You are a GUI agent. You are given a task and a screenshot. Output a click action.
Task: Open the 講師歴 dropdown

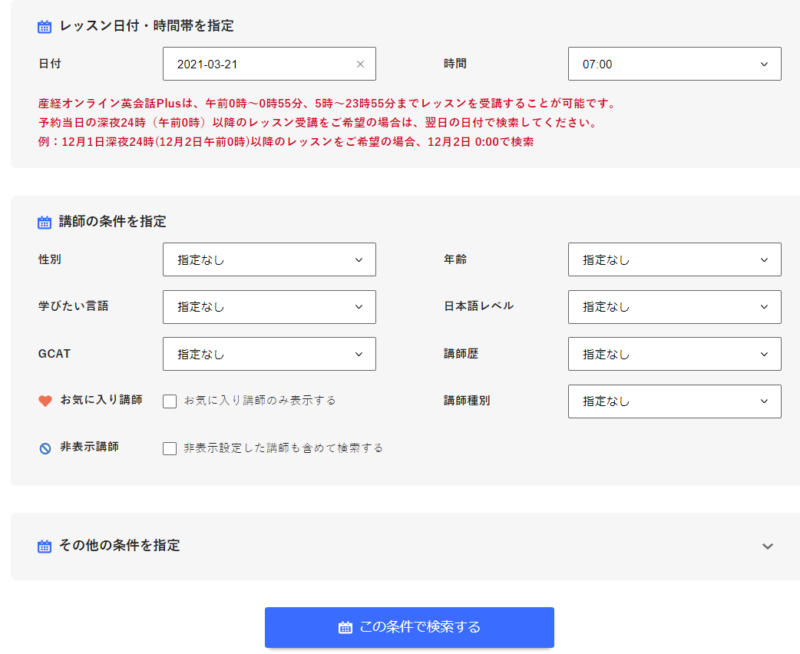(x=674, y=354)
